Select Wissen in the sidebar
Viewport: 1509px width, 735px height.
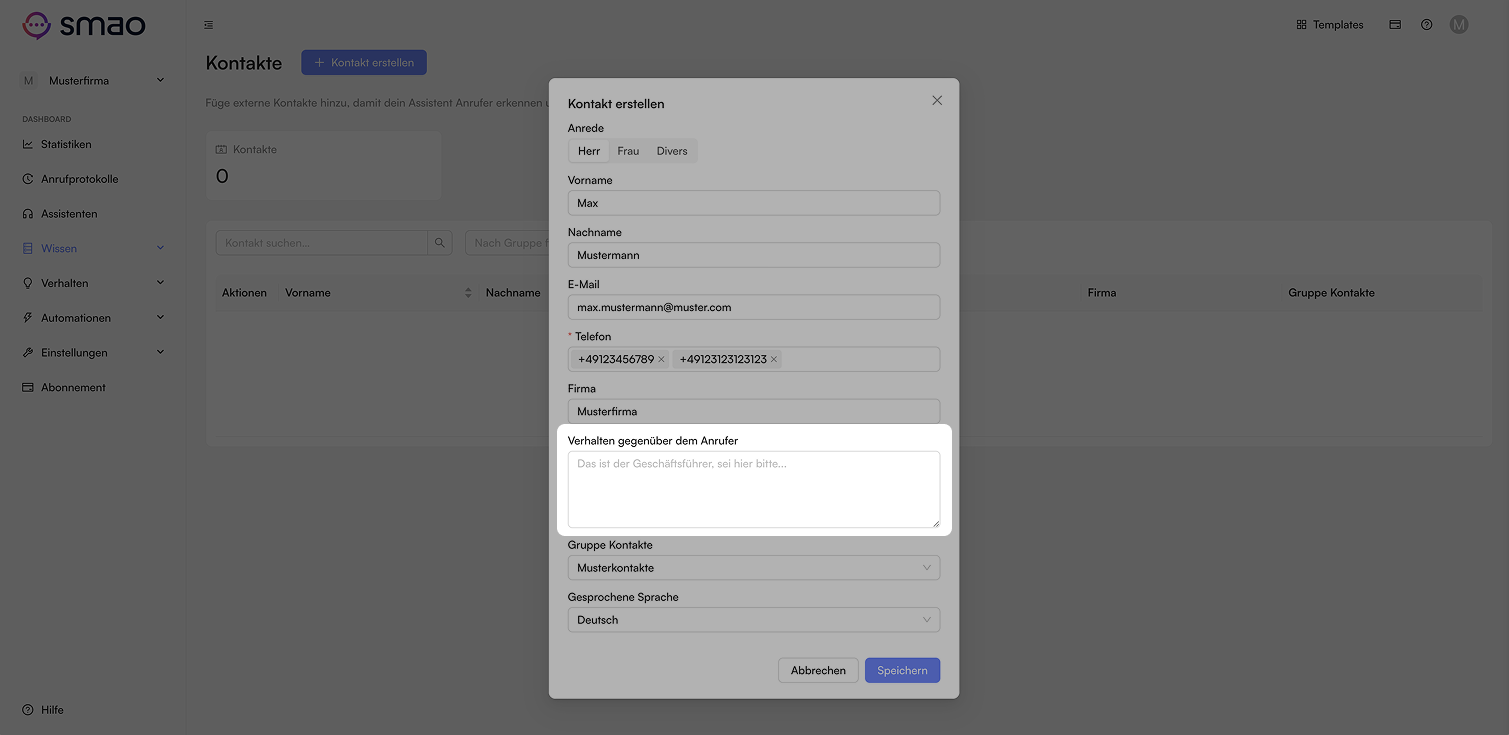coord(59,248)
